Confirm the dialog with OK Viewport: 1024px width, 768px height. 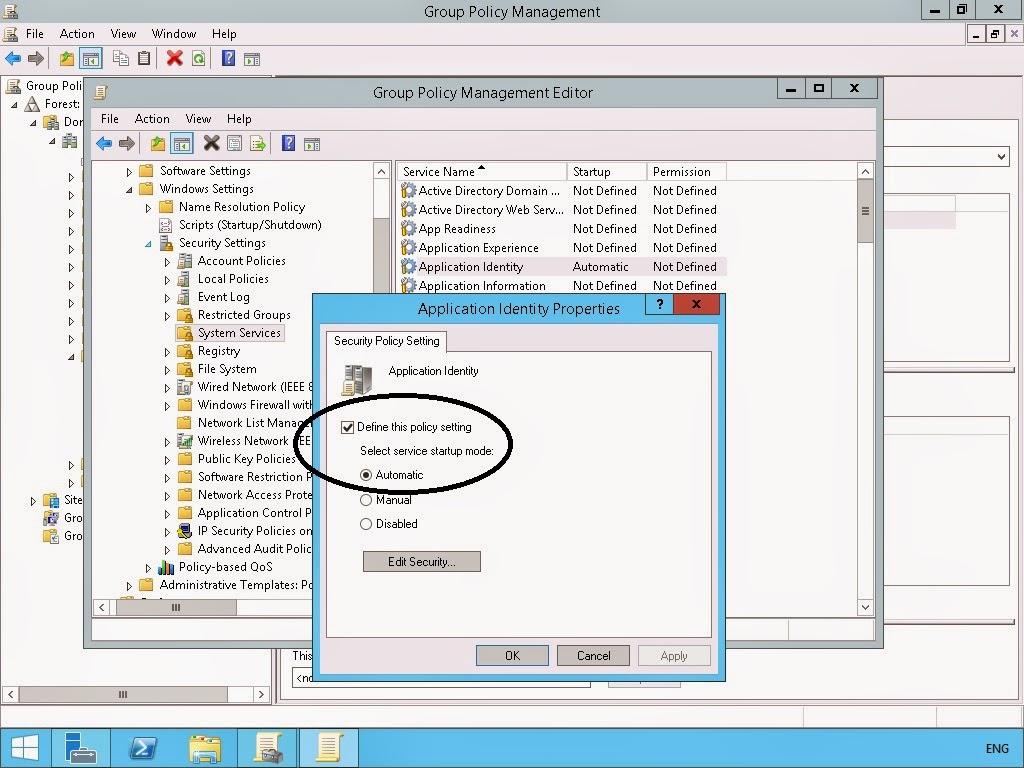(512, 656)
